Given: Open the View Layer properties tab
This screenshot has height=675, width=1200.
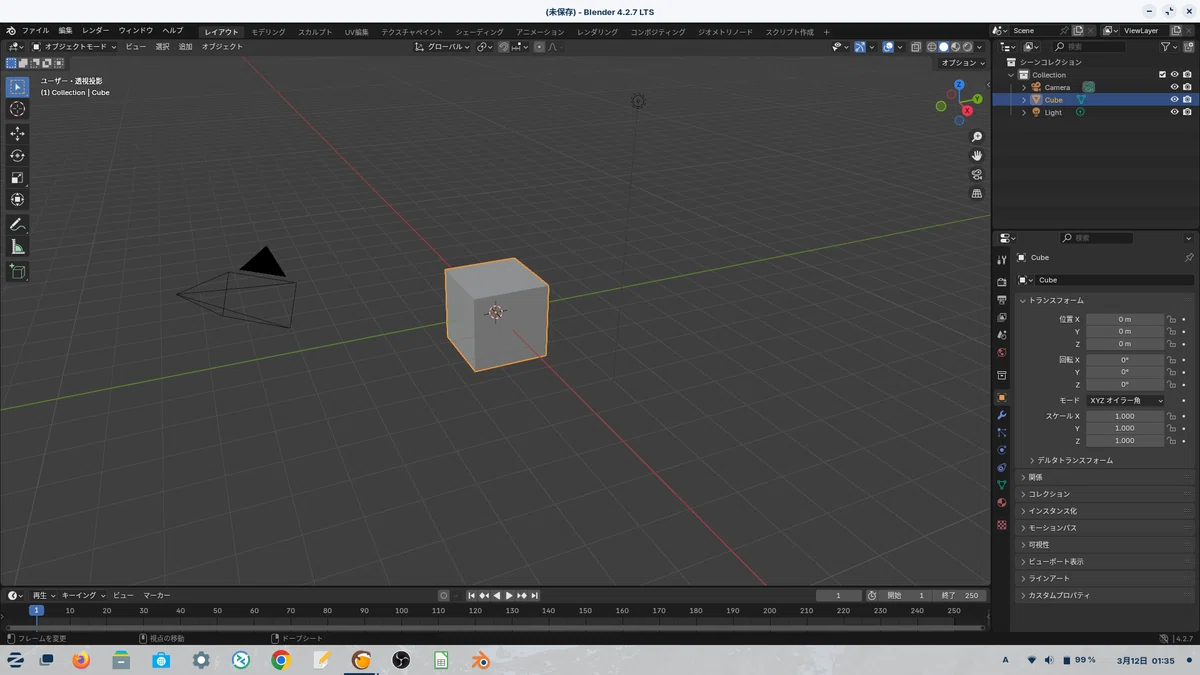Looking at the screenshot, I should pyautogui.click(x=1002, y=317).
